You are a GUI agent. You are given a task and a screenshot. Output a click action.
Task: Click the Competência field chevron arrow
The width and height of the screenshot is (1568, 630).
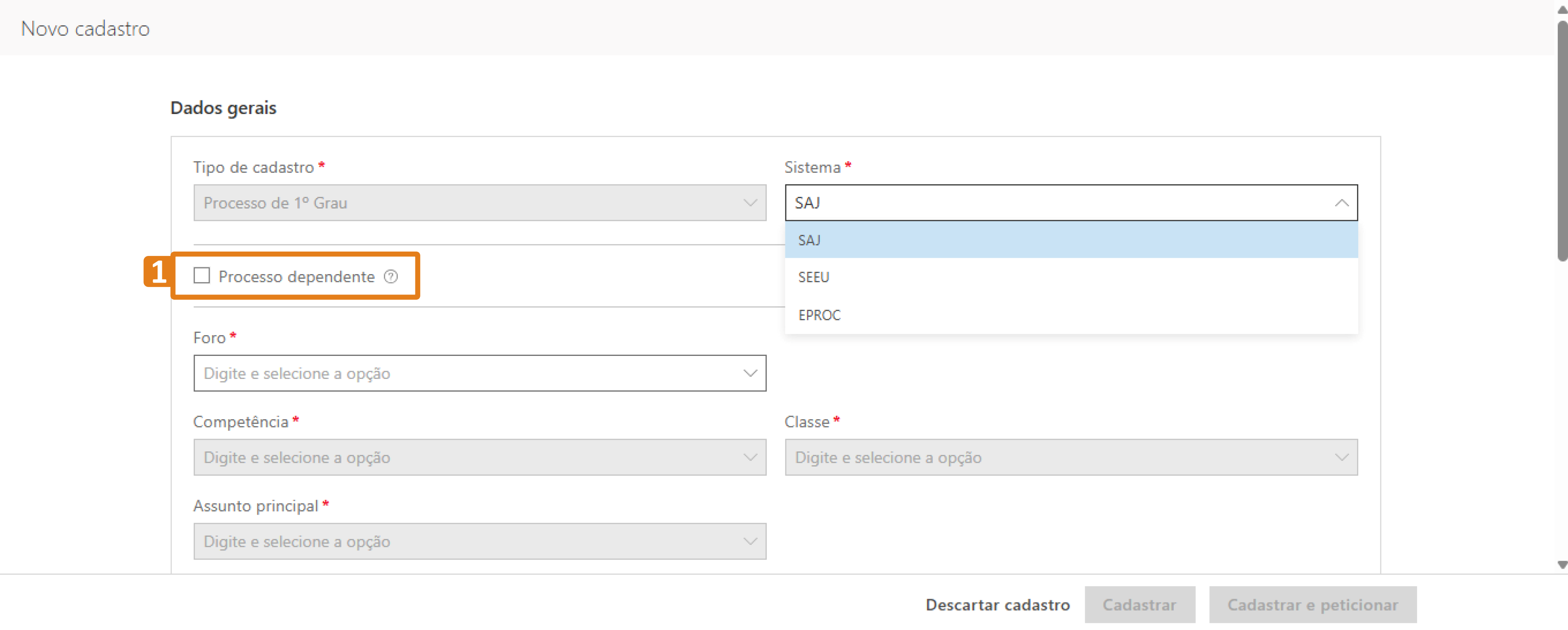[x=750, y=457]
